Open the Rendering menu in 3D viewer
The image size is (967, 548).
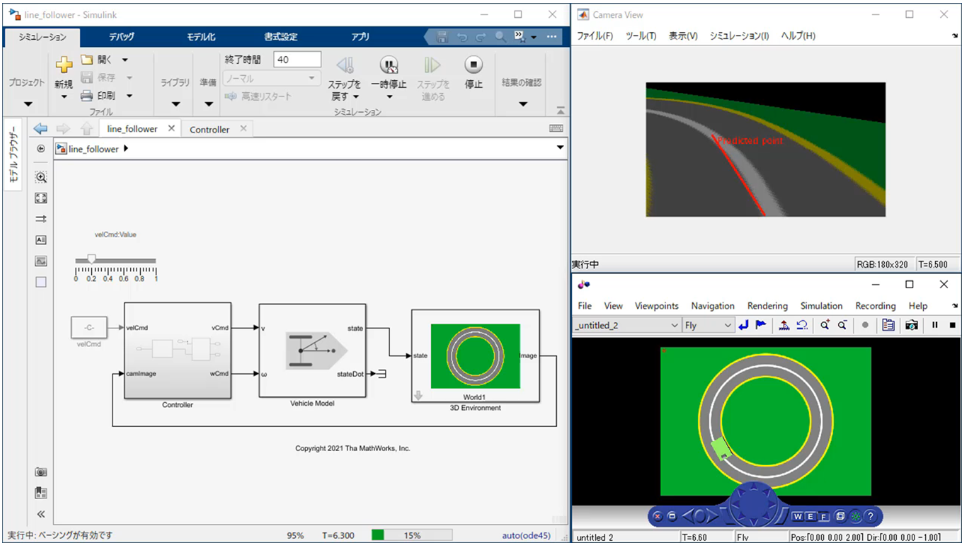(x=767, y=306)
